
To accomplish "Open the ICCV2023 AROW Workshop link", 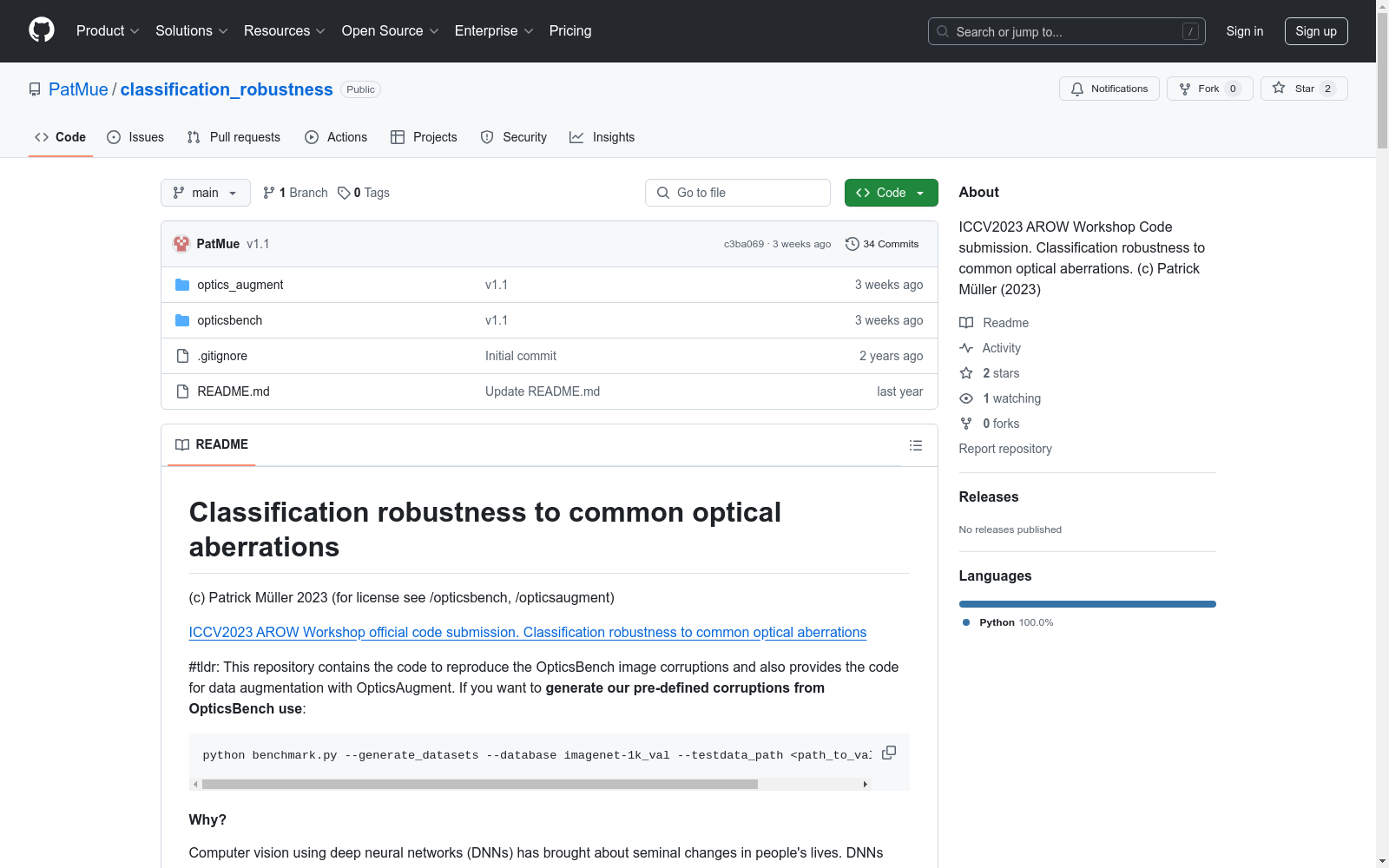I will [x=528, y=632].
